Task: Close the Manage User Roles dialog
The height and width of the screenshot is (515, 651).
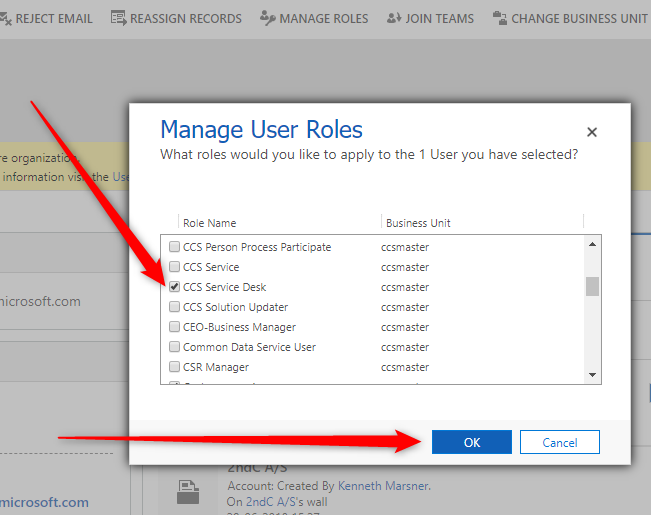Action: coord(592,132)
